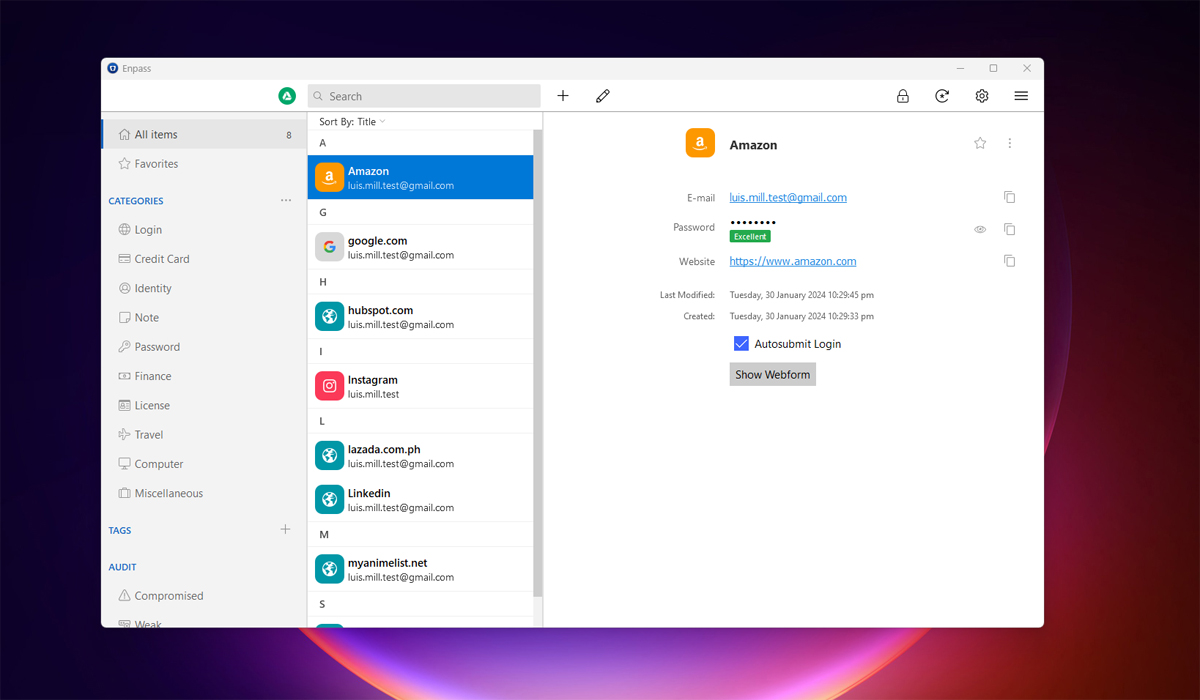Open the https://www.amazon.com website link
The width and height of the screenshot is (1200, 700).
792,261
